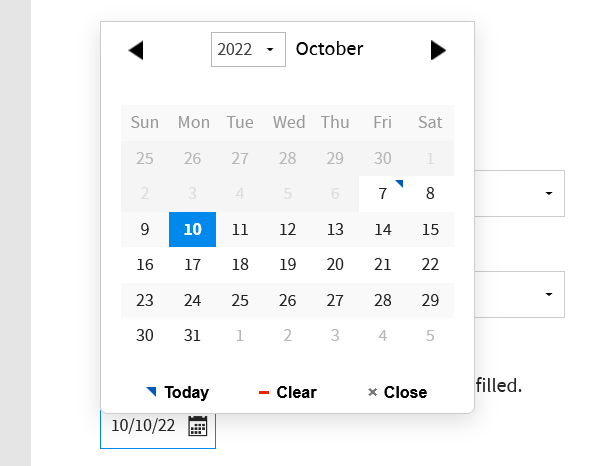Go to the previous month with the left arrow
This screenshot has width=598, height=466.
136,50
